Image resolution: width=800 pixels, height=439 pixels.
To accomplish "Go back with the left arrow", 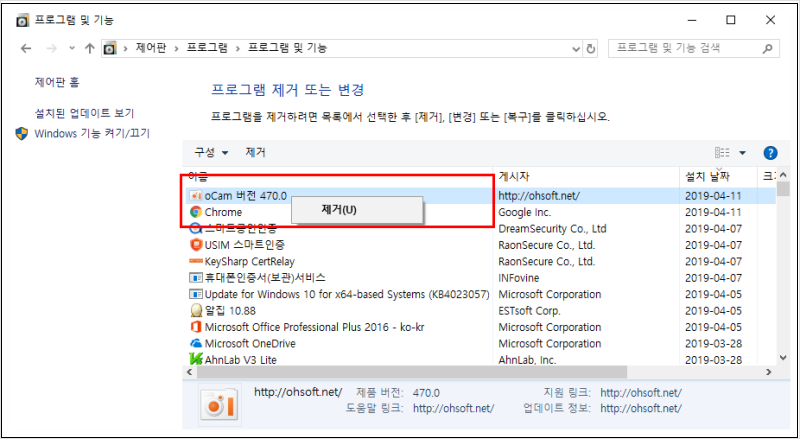I will [x=26, y=48].
